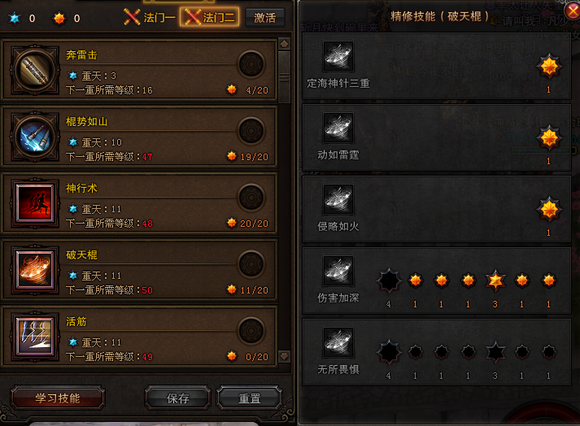Viewport: 580px width, 426px height.
Task: Click the 侵略如火 refinement icon
Action: [338, 200]
